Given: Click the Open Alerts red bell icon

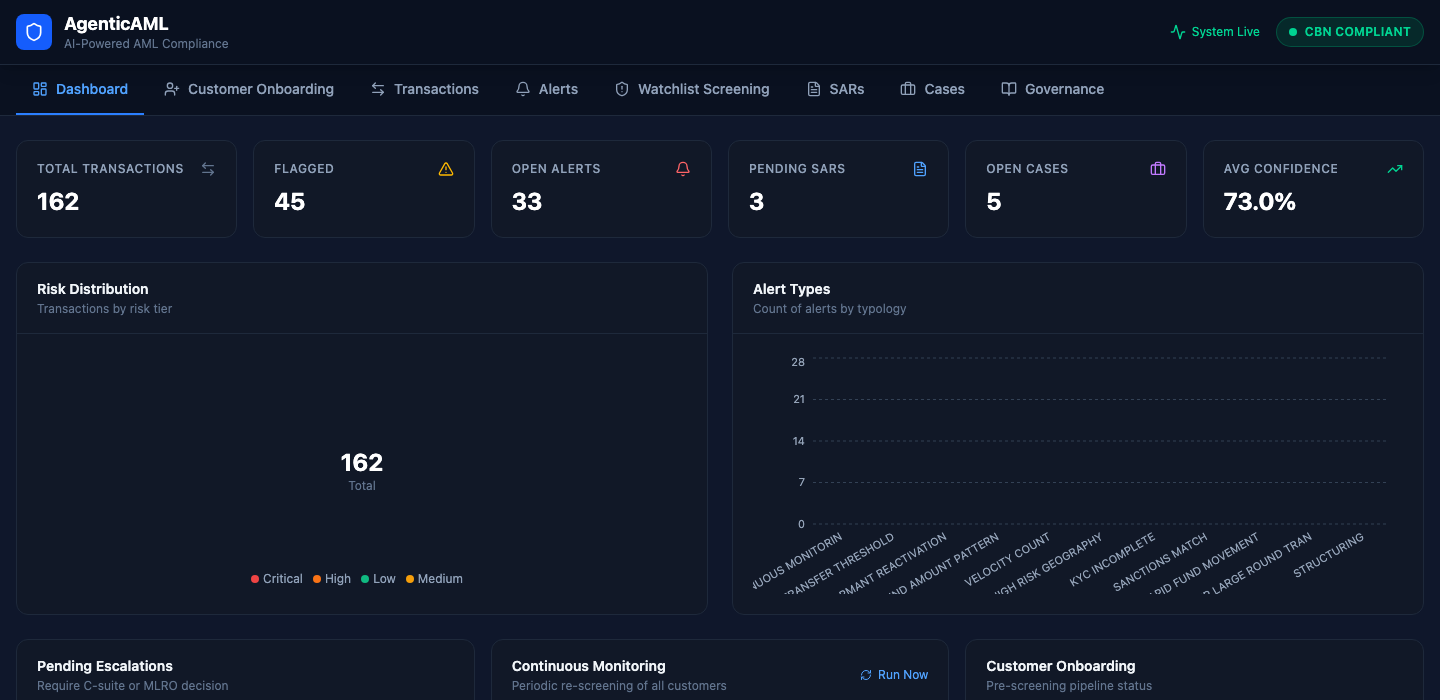Looking at the screenshot, I should pyautogui.click(x=683, y=169).
